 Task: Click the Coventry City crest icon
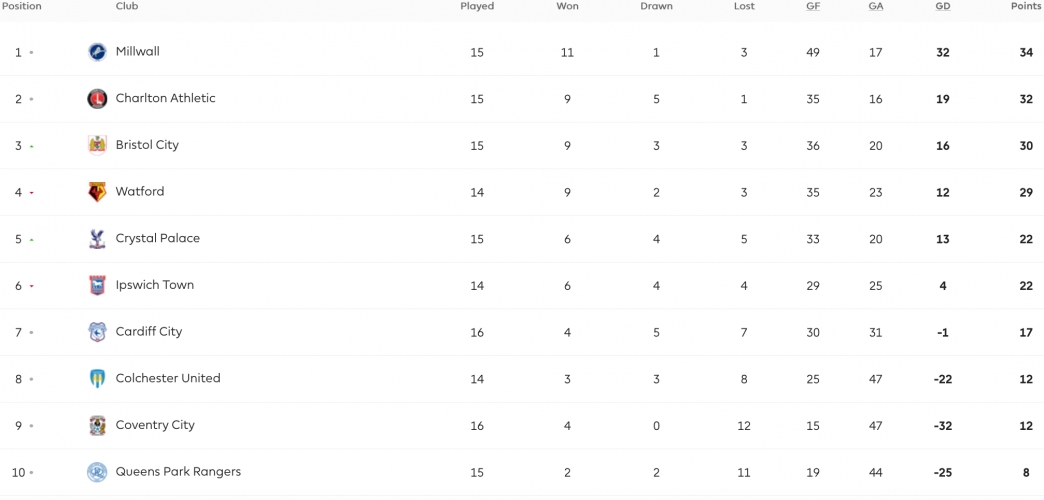point(97,425)
